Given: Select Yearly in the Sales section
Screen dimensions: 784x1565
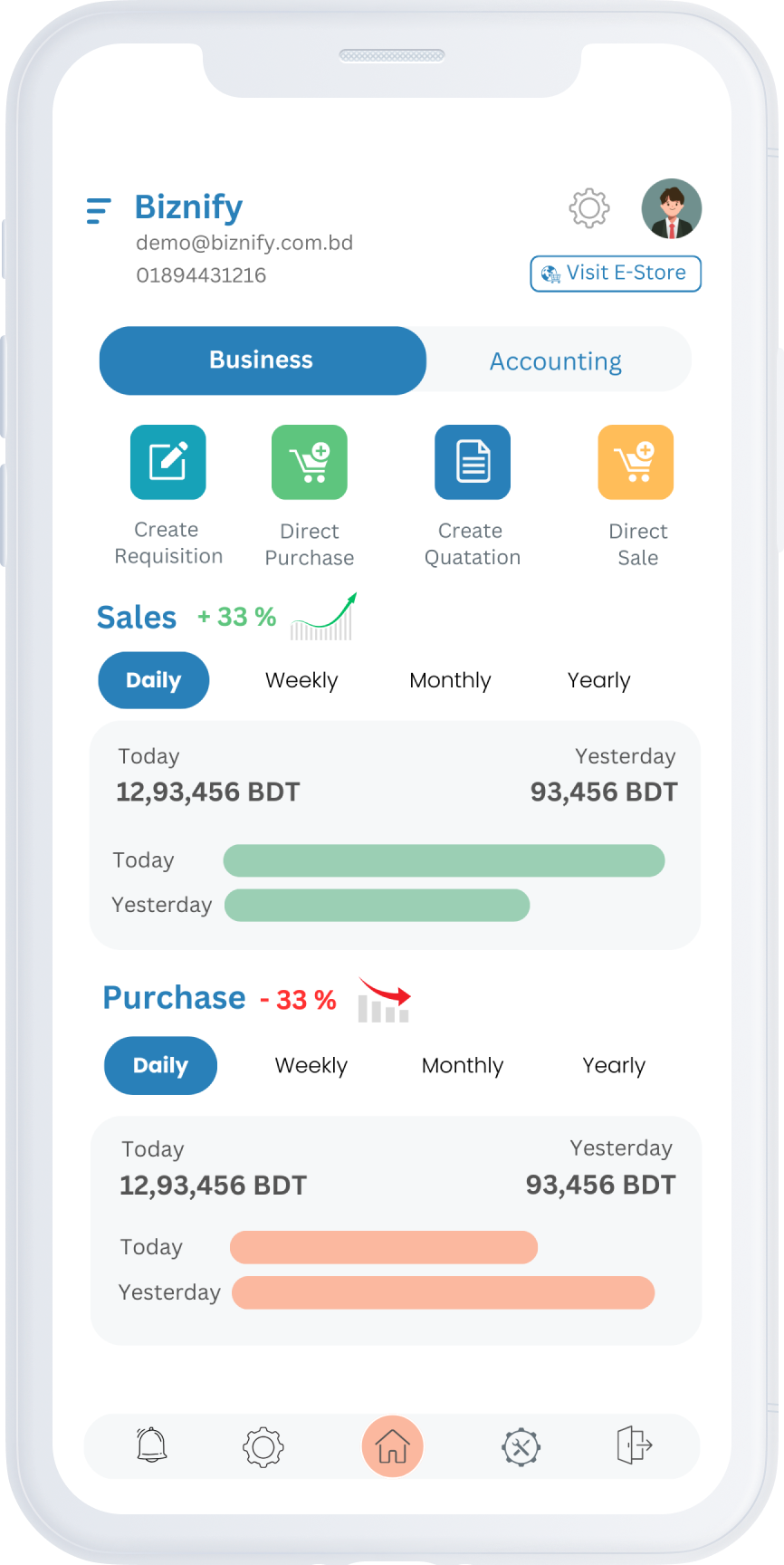Looking at the screenshot, I should pyautogui.click(x=599, y=680).
